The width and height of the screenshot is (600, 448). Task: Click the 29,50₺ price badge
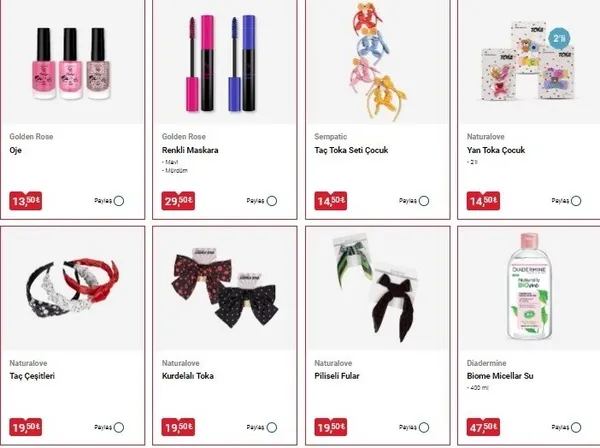pyautogui.click(x=178, y=201)
